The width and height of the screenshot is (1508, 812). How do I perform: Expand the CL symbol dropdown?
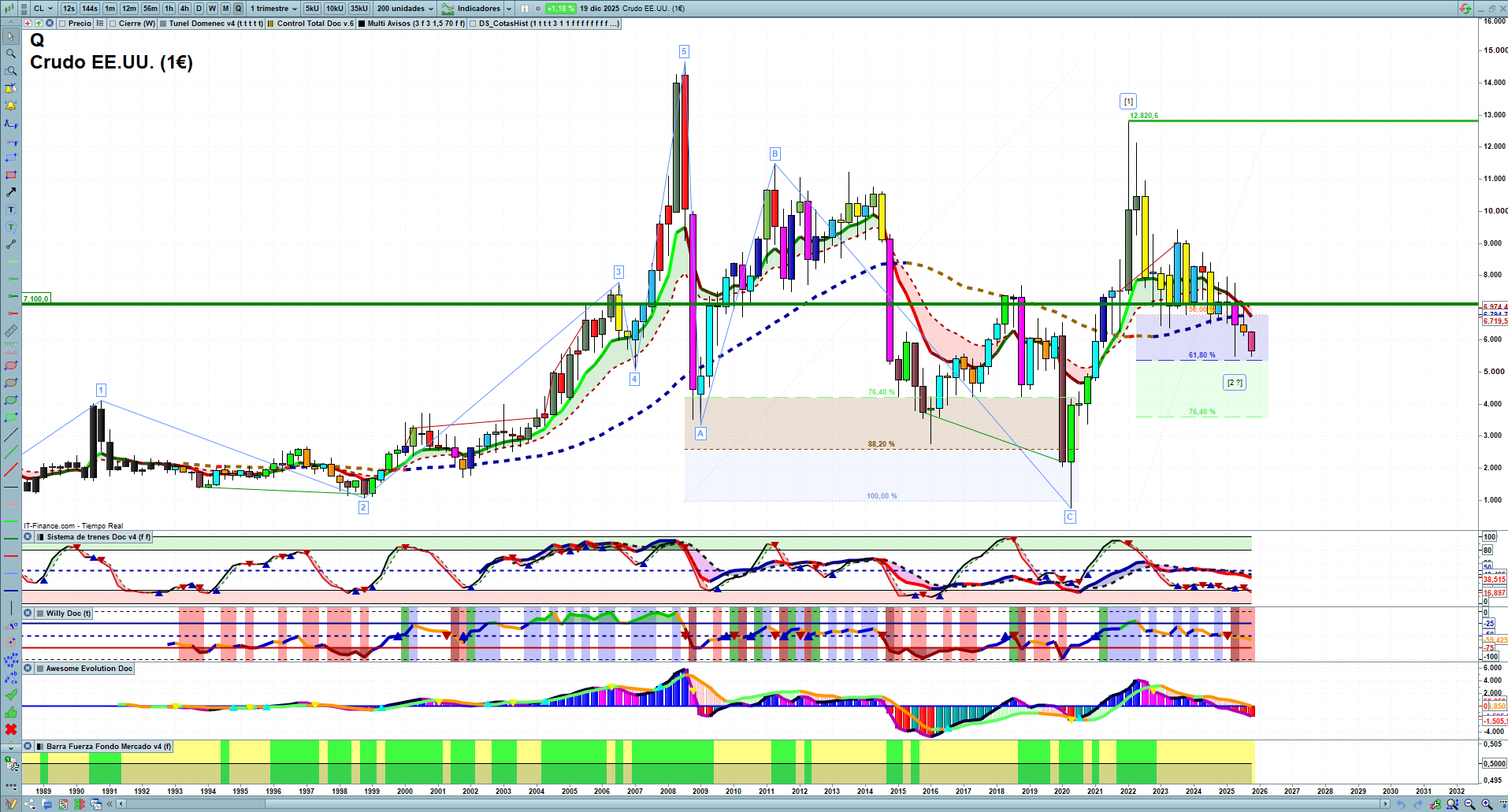click(x=43, y=9)
